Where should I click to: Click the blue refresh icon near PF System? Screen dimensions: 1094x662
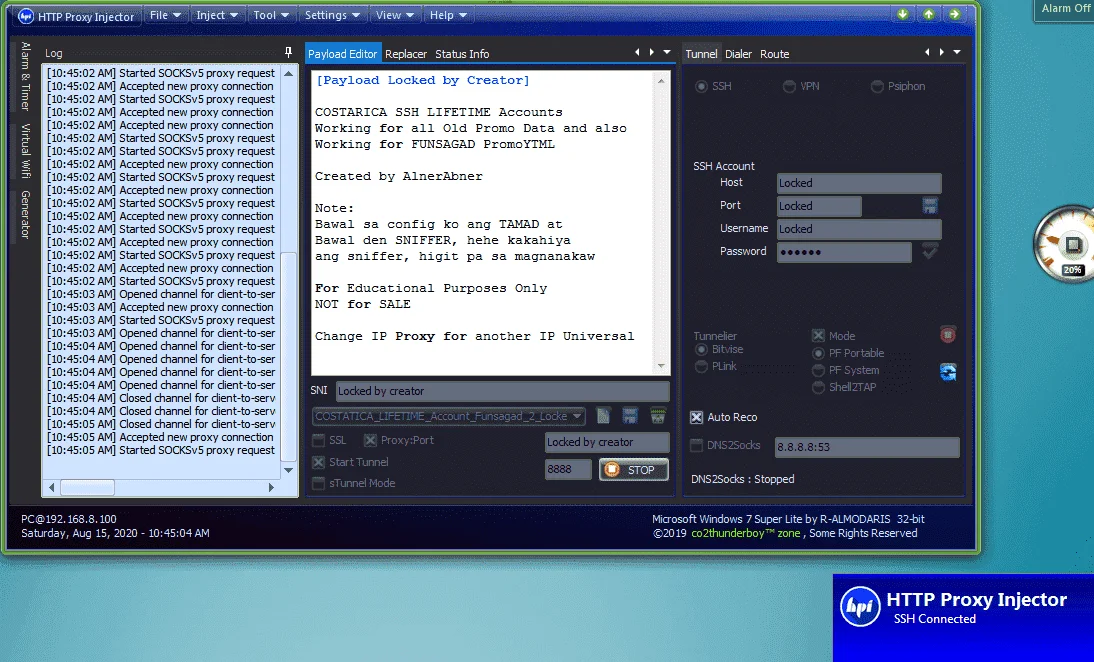(x=947, y=372)
